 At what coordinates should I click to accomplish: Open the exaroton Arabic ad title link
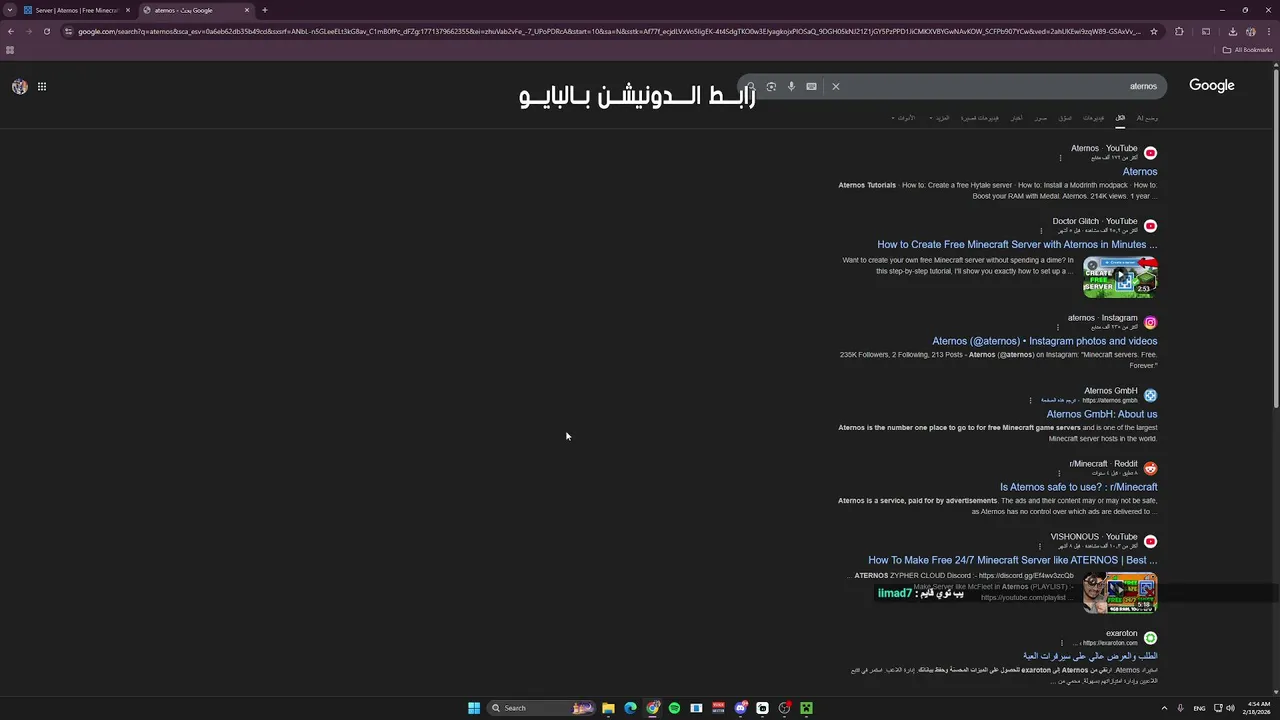pyautogui.click(x=1090, y=656)
